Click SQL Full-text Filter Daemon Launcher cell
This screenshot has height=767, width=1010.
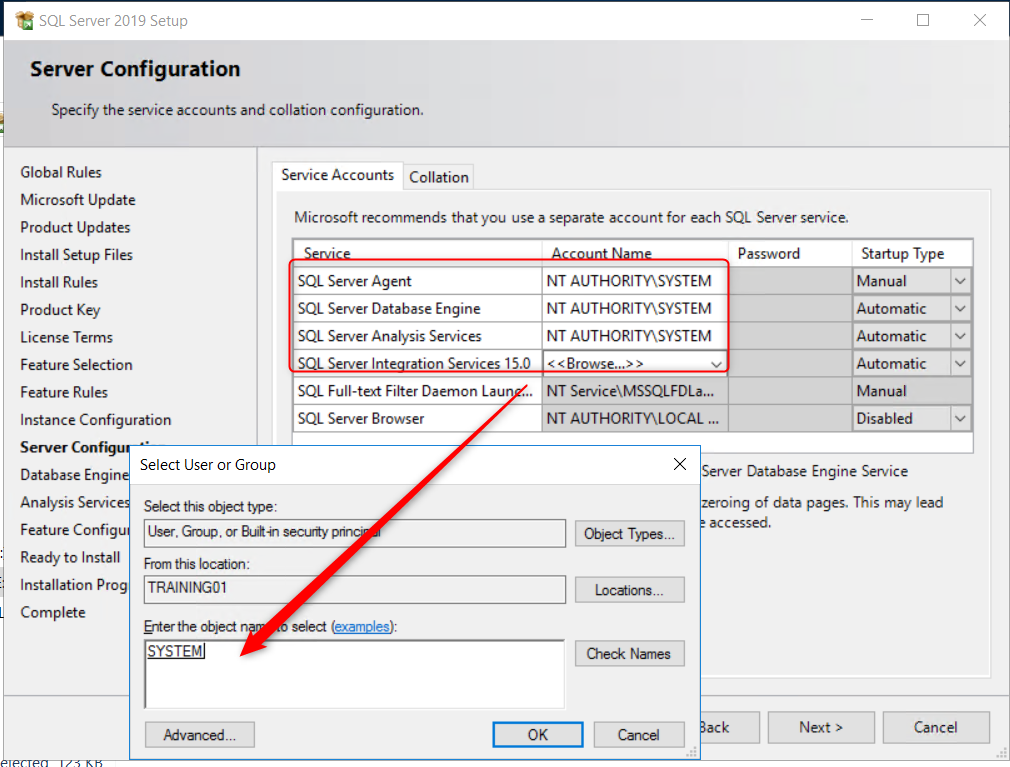(417, 391)
